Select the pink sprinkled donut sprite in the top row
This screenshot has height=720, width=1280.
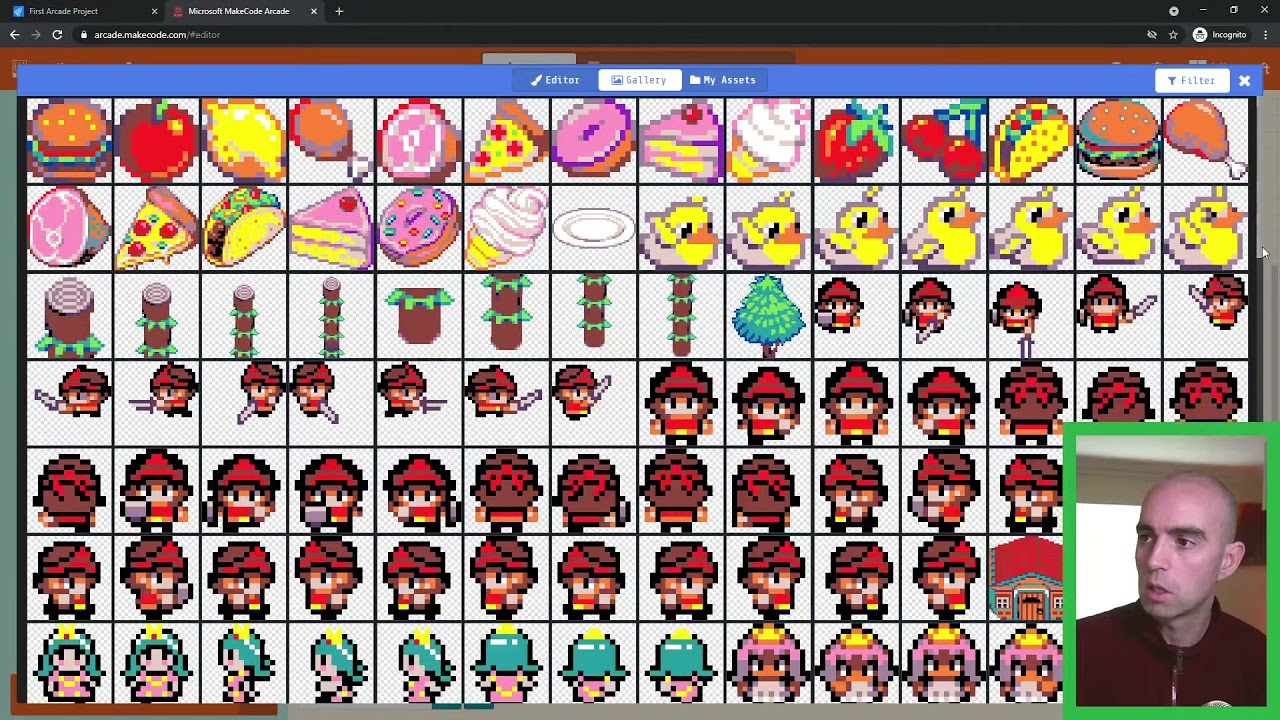(594, 140)
